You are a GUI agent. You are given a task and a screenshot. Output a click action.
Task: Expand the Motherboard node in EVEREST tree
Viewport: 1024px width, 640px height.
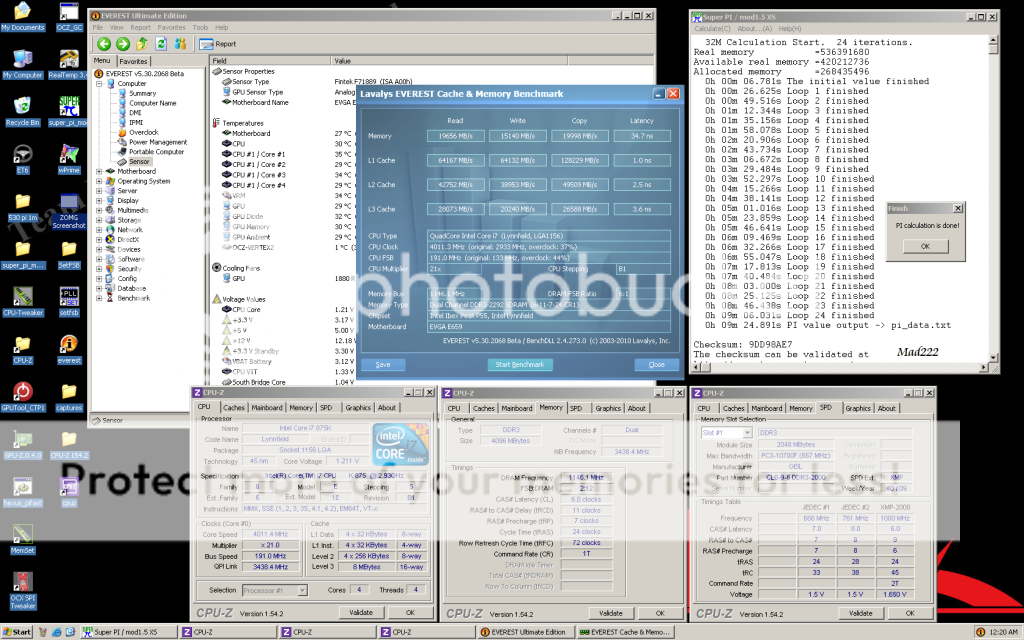click(x=98, y=171)
